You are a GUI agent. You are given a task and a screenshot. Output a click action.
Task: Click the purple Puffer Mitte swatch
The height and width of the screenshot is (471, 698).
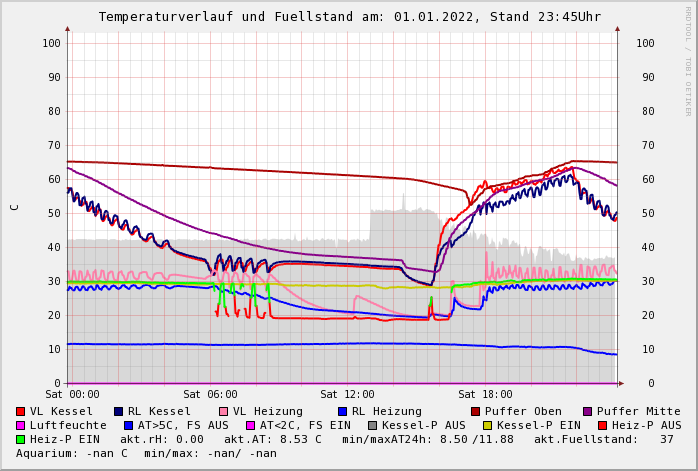(x=588, y=411)
